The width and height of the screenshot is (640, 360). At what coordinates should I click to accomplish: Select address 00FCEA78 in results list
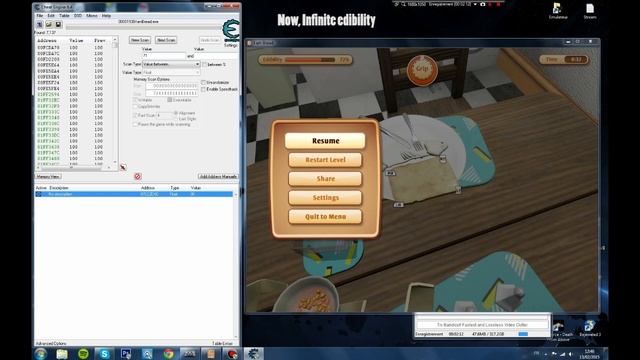48,47
